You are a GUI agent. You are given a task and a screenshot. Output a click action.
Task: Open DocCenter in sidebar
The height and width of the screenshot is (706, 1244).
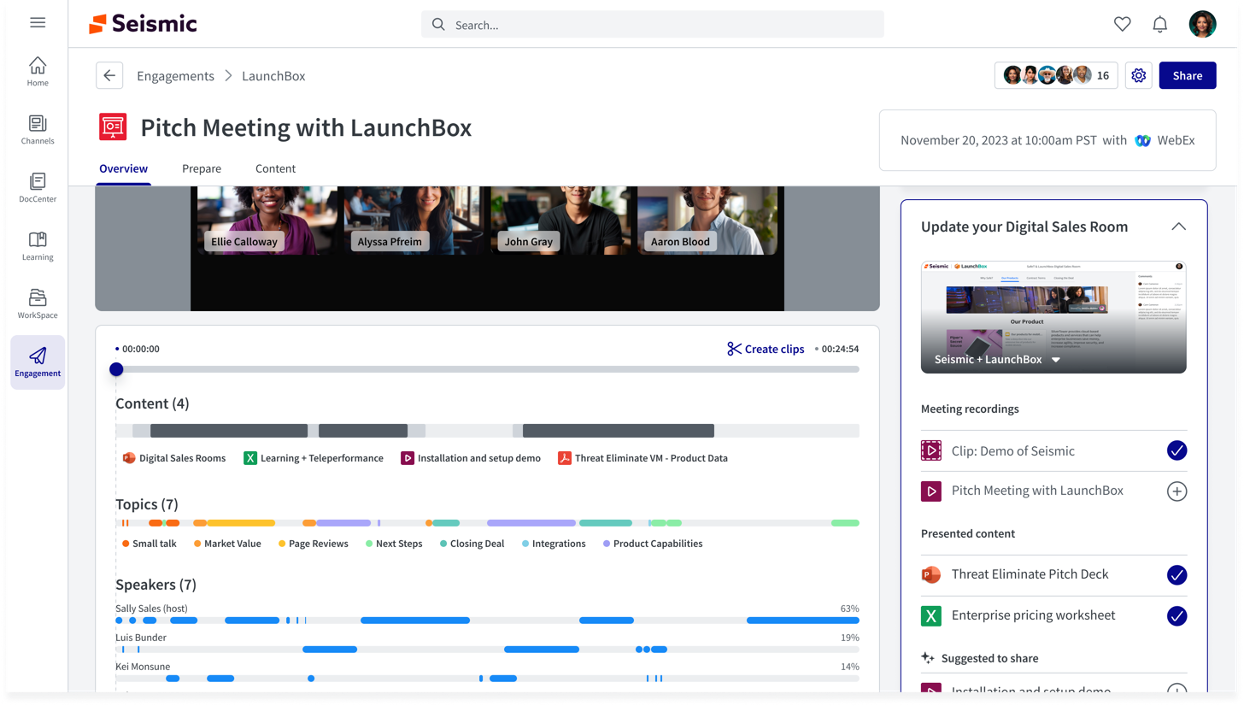coord(37,187)
